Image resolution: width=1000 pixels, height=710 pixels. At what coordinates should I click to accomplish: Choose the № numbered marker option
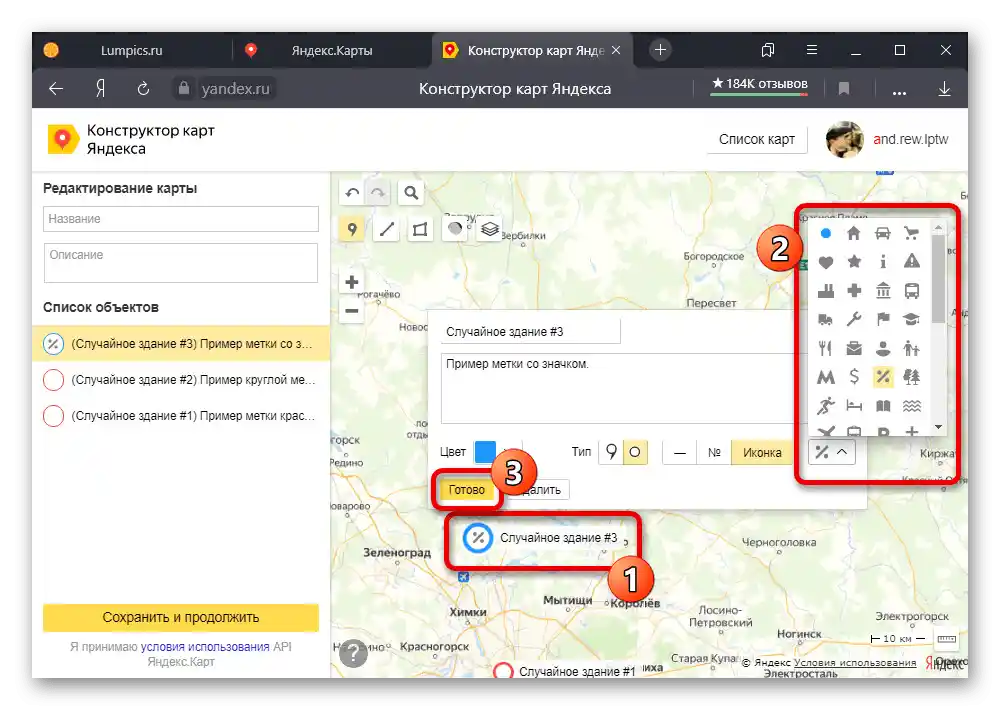714,452
